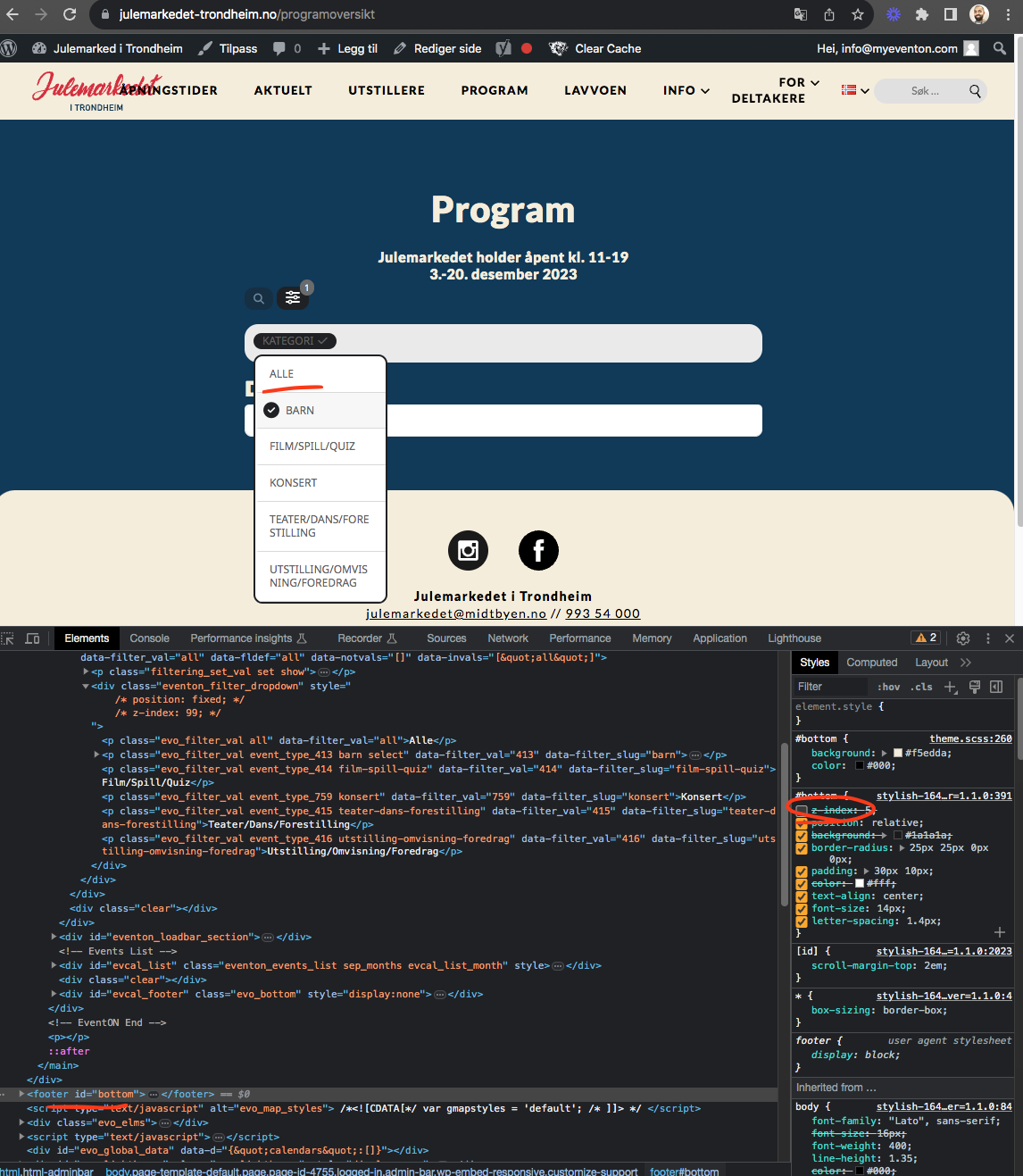Enable the z-index property checkbox
The width and height of the screenshot is (1023, 1176).
(802, 811)
